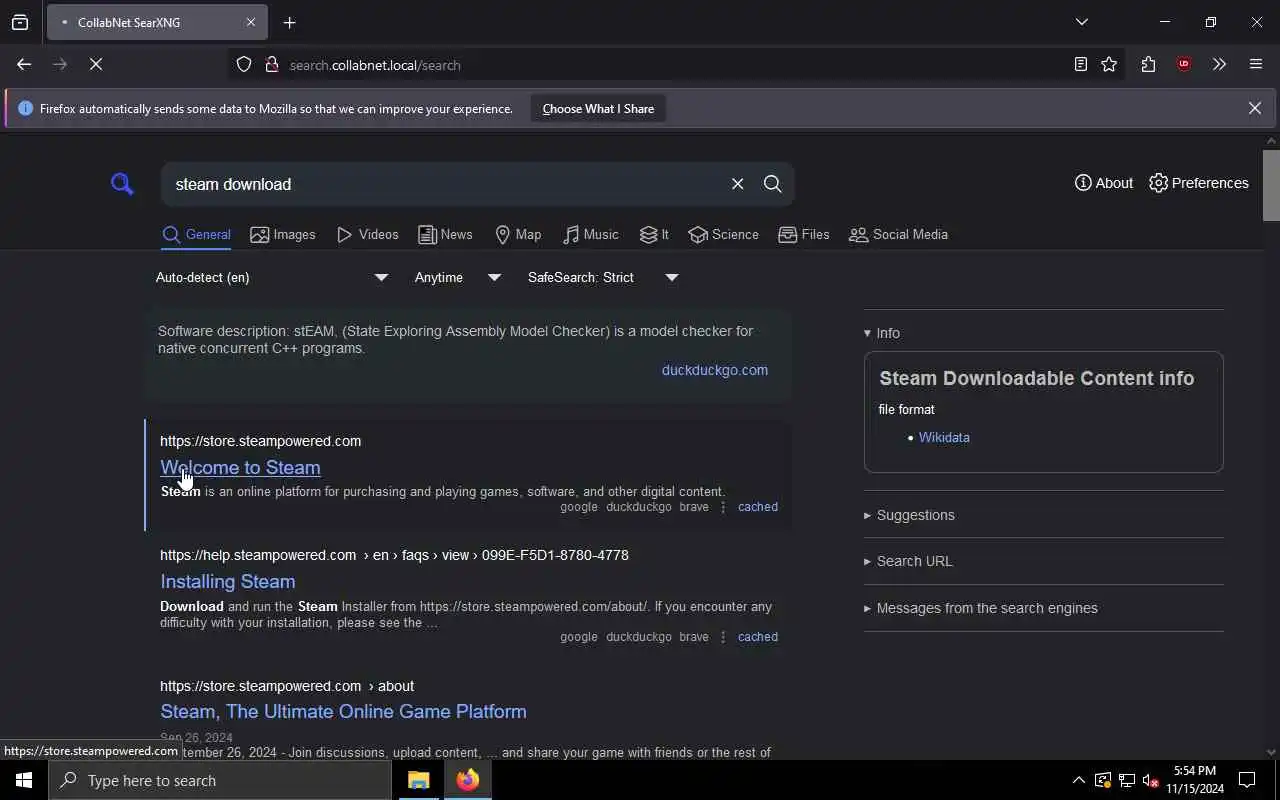Screen dimensions: 1280x800
Task: Select the General category tab
Action: pos(196,234)
